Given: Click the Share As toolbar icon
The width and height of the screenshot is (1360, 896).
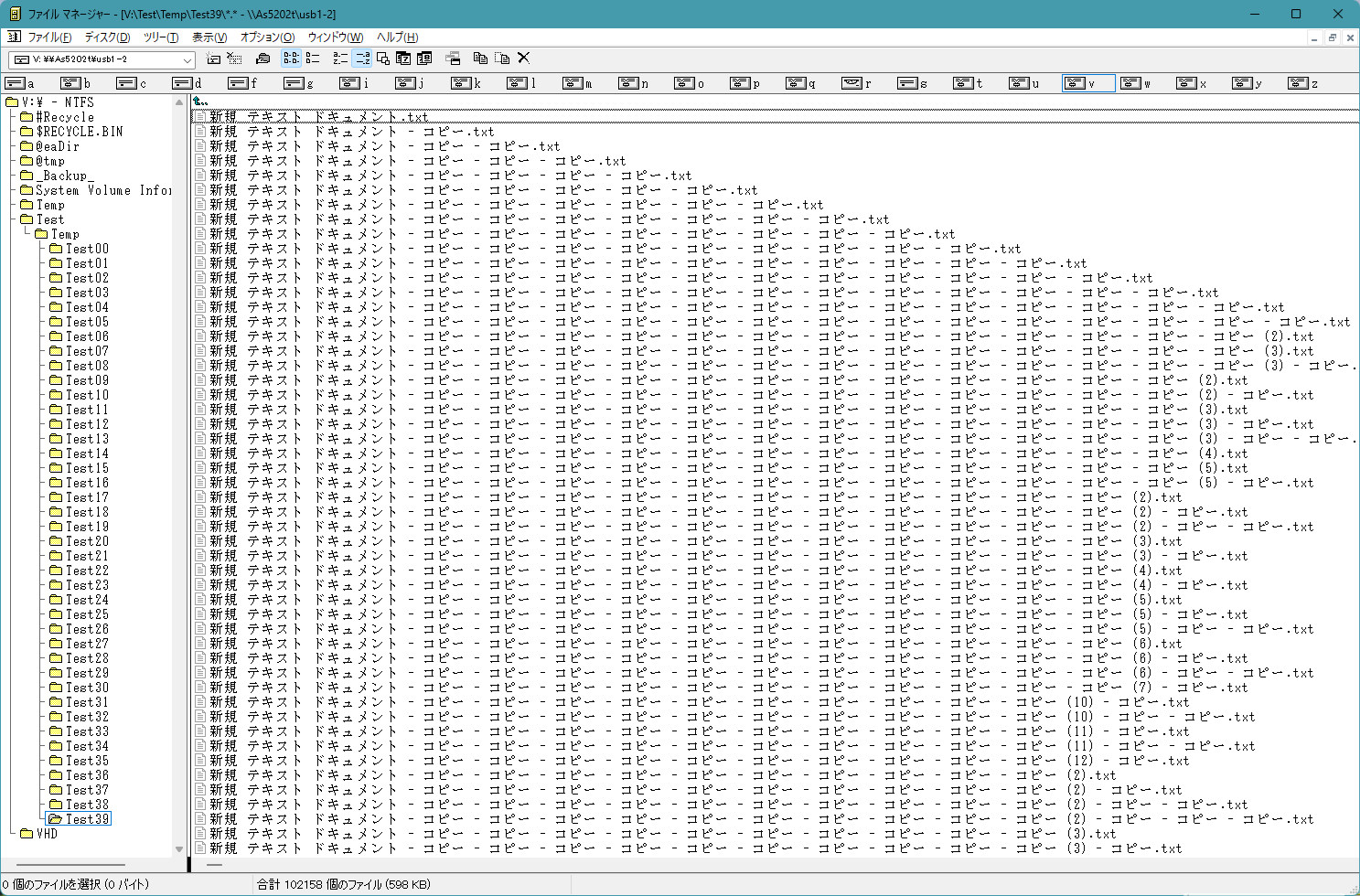Looking at the screenshot, I should pyautogui.click(x=262, y=59).
